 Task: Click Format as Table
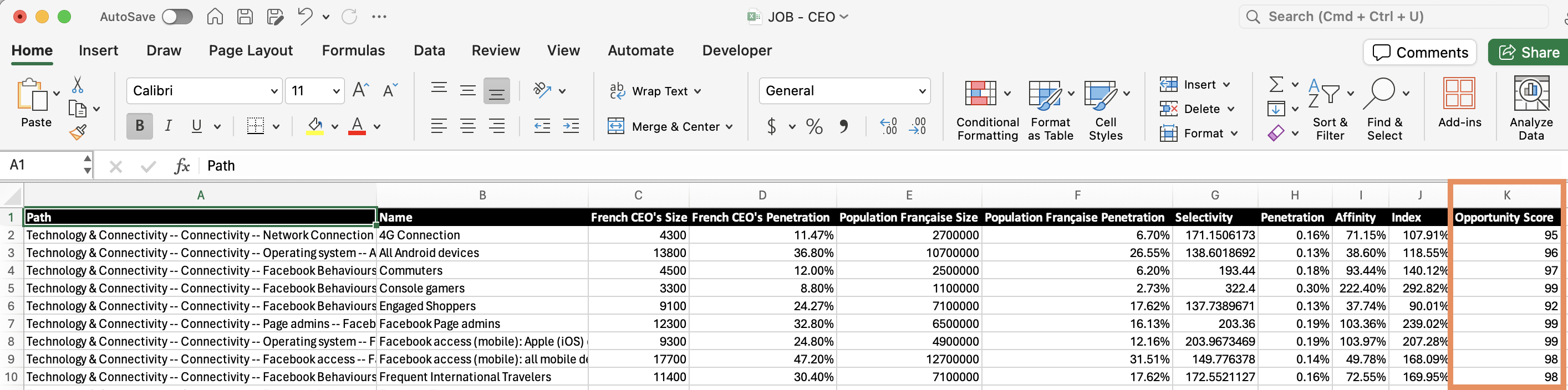[1051, 110]
